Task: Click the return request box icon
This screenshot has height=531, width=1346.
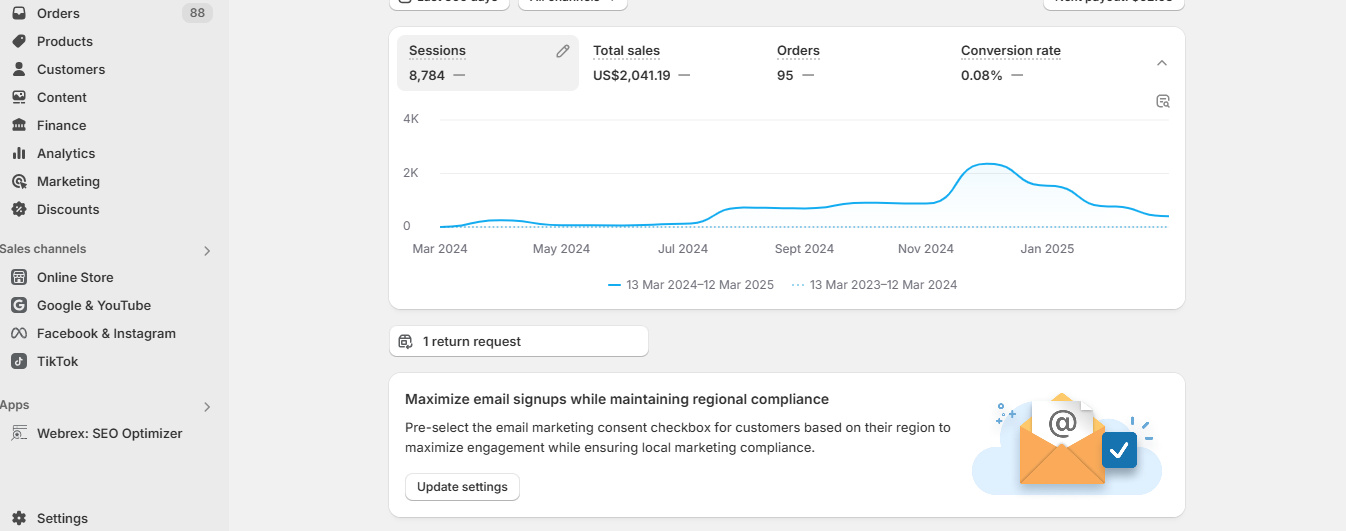Action: pyautogui.click(x=405, y=341)
